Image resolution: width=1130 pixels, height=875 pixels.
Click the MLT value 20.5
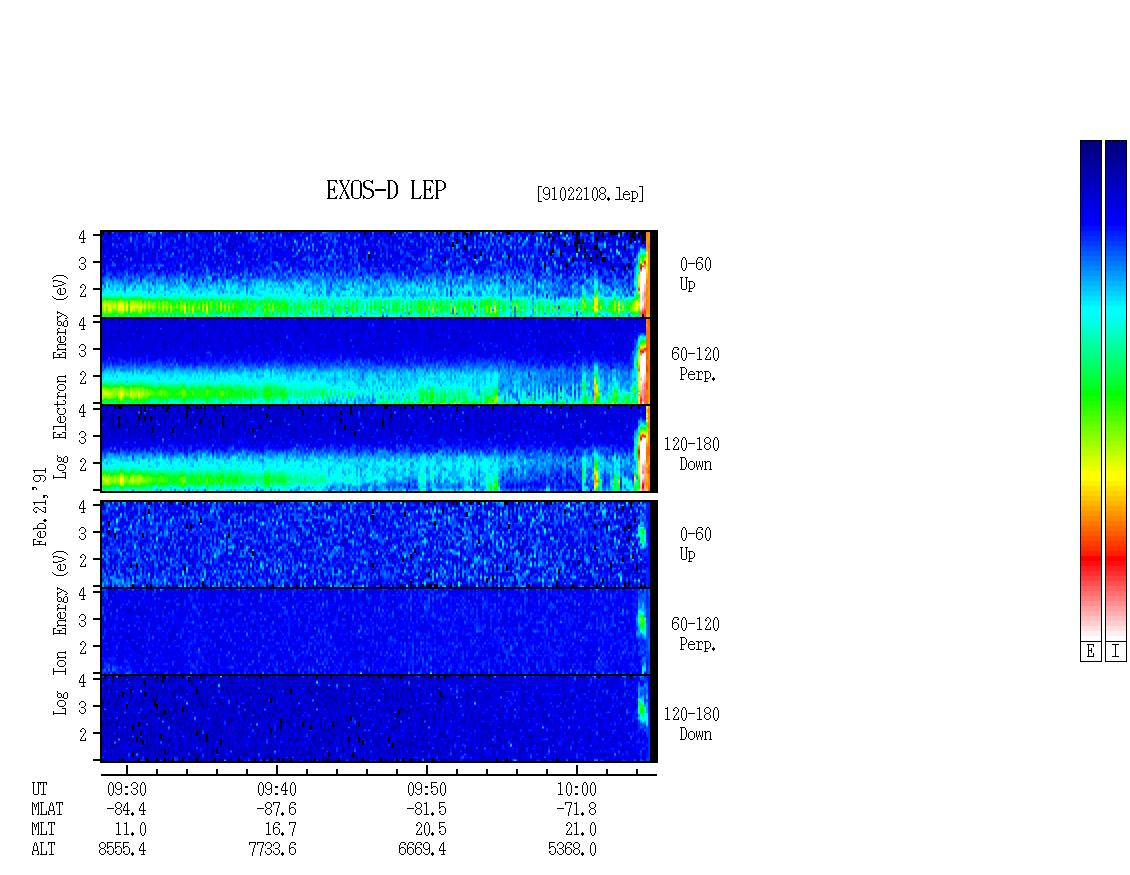click(430, 830)
